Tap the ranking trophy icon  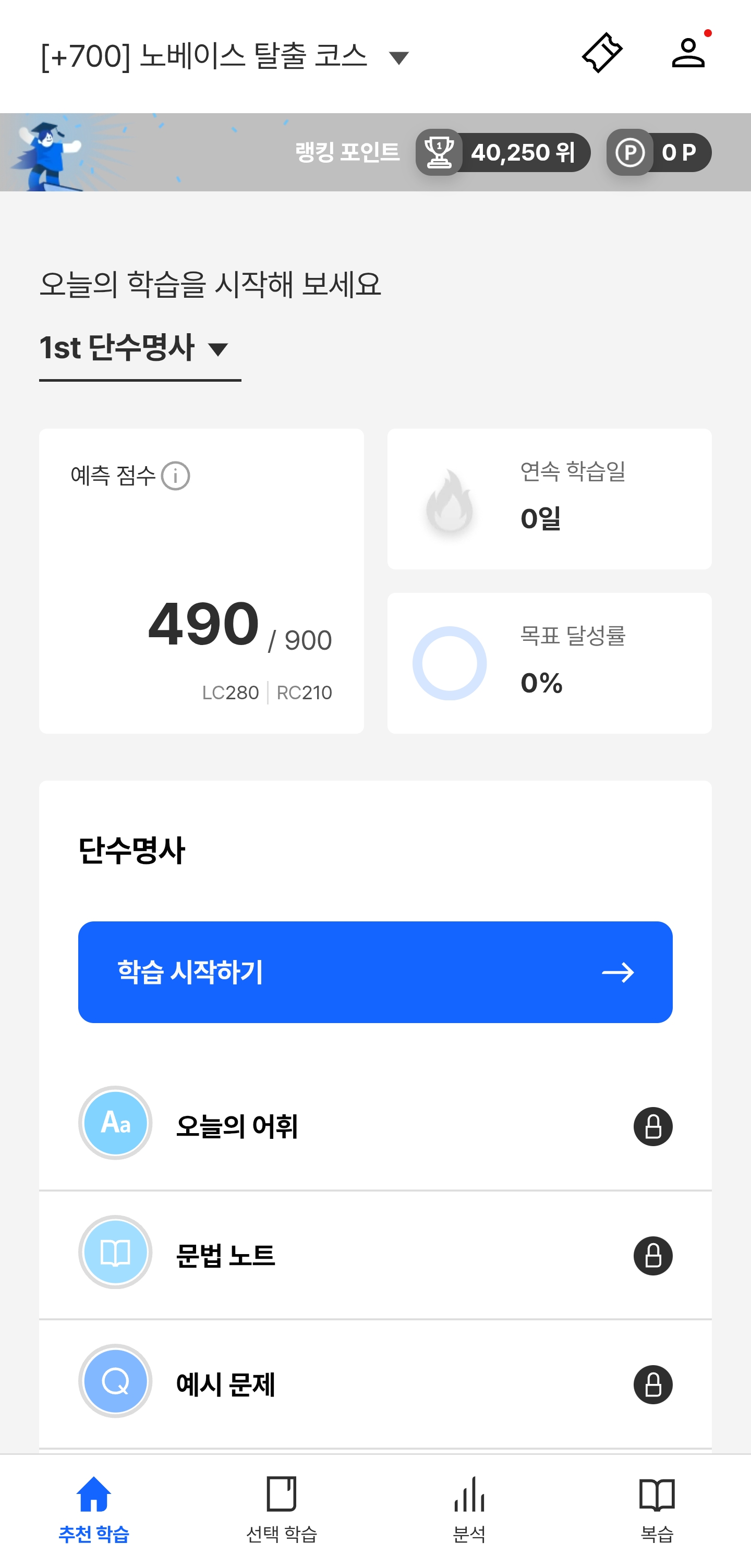tap(439, 152)
